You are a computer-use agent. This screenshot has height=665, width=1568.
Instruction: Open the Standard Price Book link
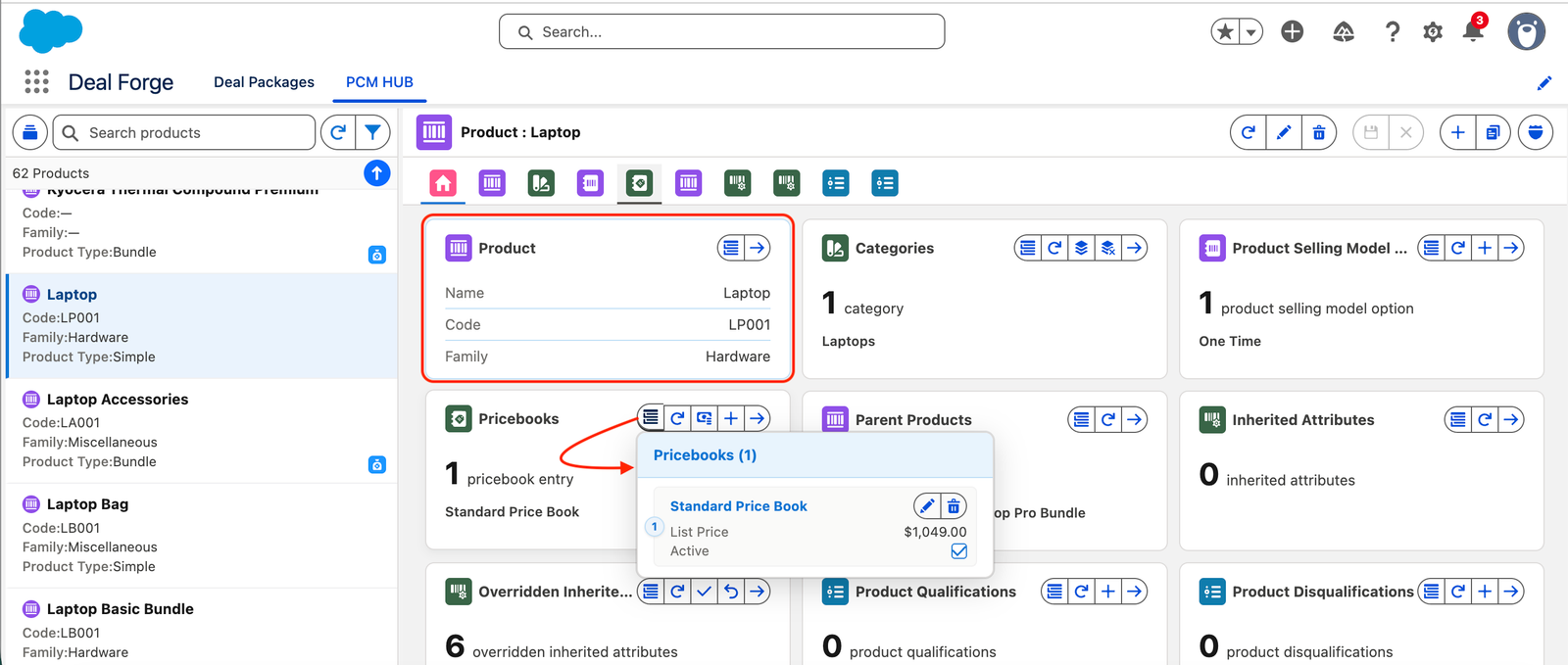pyautogui.click(x=738, y=506)
